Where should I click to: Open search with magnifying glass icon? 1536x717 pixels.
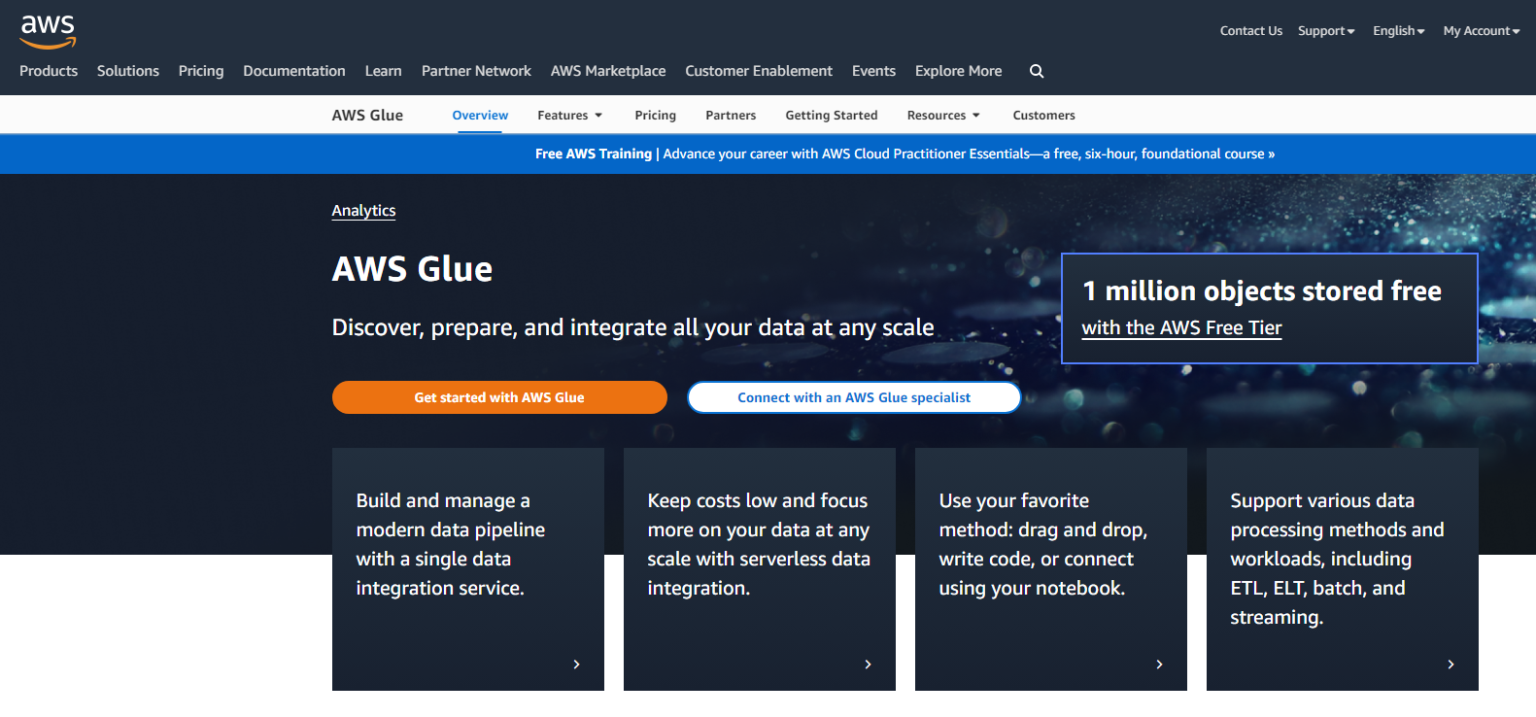[x=1036, y=71]
